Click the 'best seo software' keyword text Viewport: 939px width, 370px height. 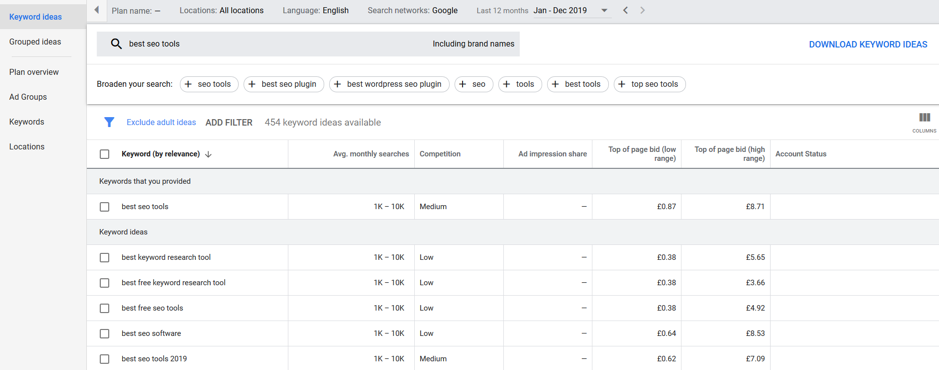pos(151,333)
